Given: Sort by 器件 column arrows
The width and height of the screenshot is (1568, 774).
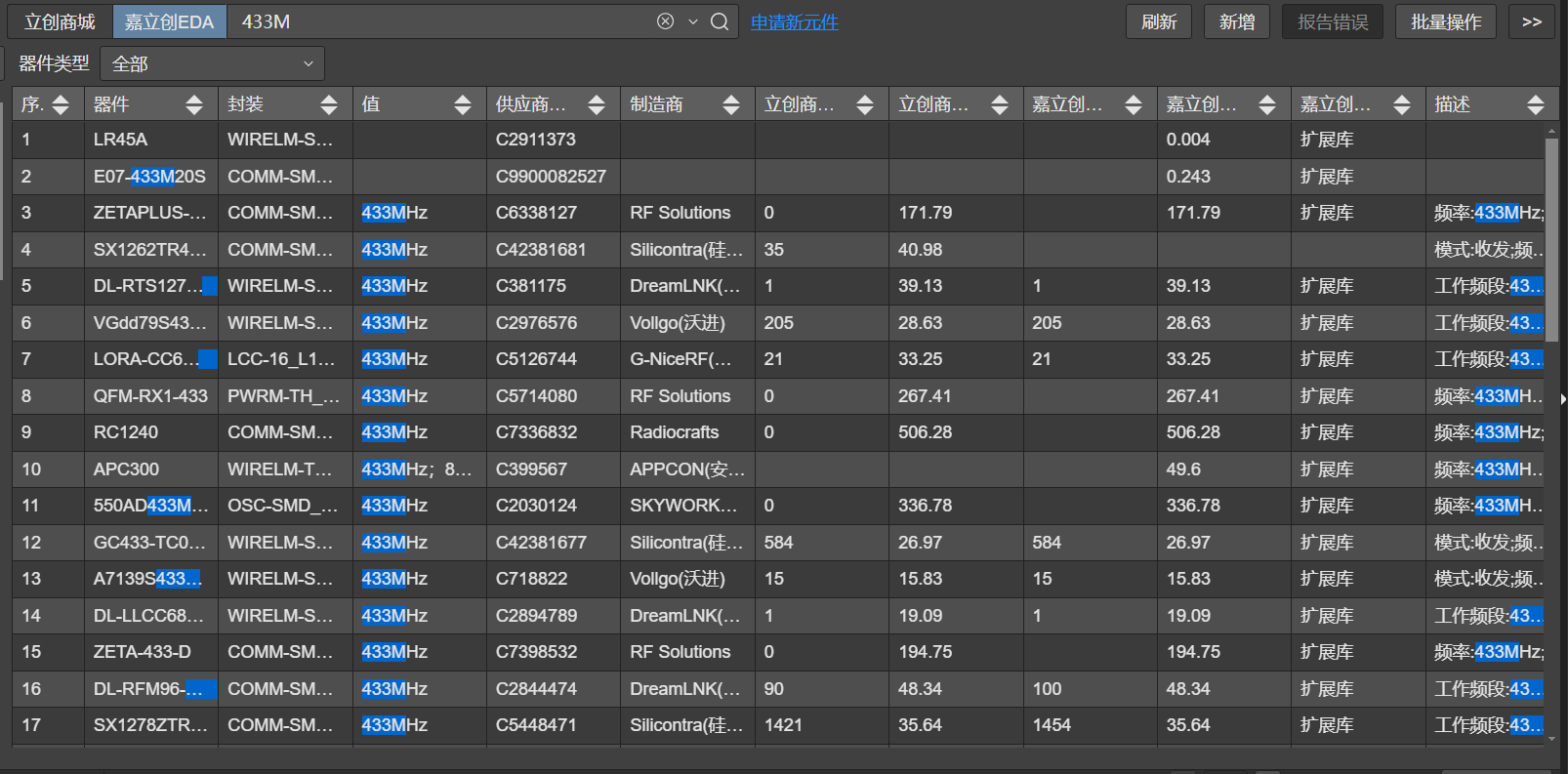Looking at the screenshot, I should pos(194,104).
